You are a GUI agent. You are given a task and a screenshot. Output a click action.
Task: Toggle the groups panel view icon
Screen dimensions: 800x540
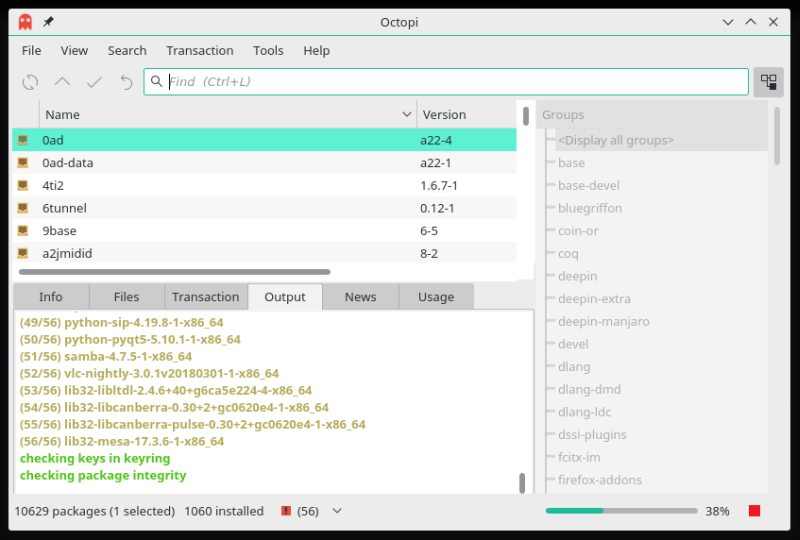click(768, 82)
